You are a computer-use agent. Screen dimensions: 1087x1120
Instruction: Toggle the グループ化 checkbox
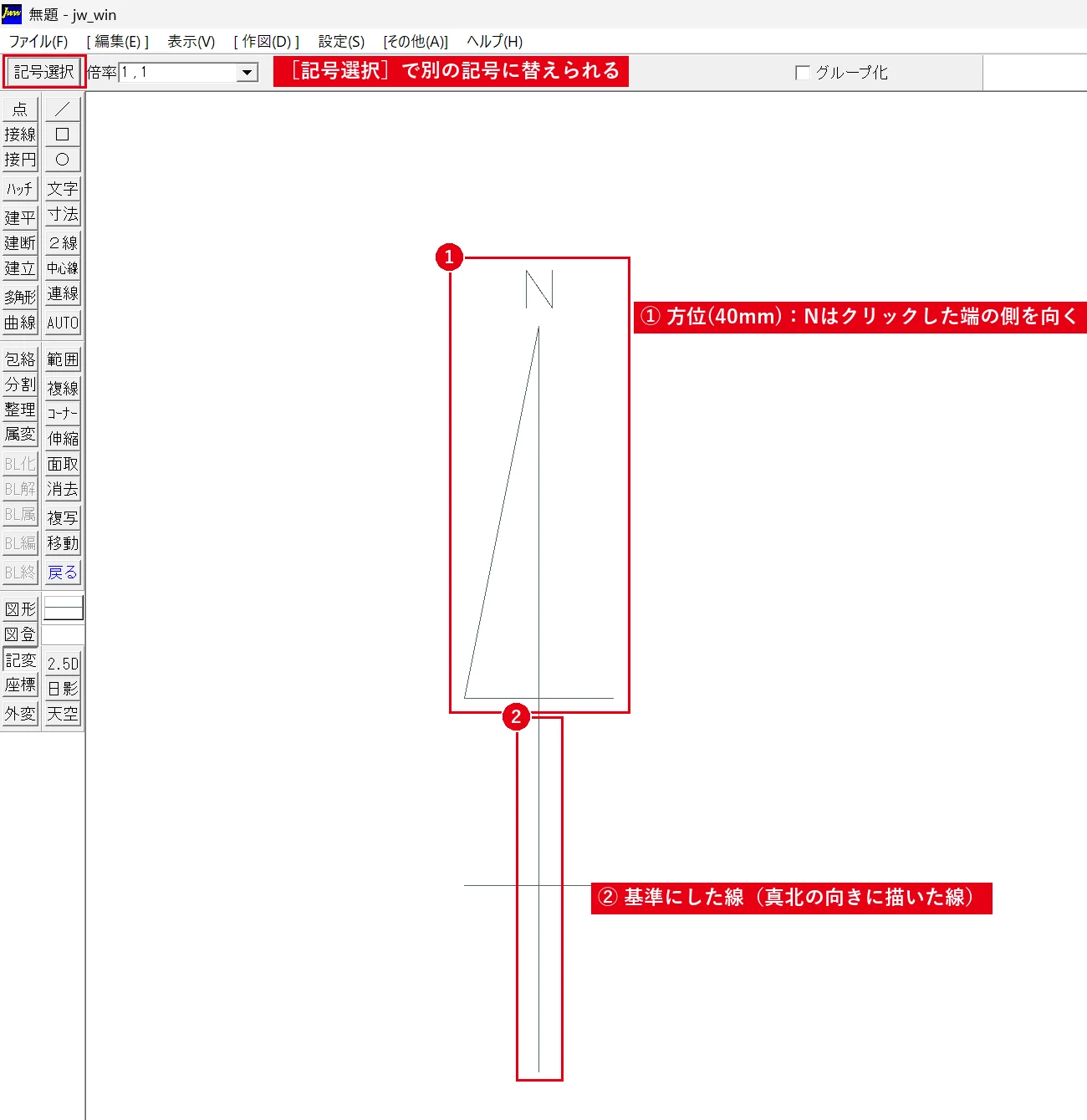[x=803, y=73]
